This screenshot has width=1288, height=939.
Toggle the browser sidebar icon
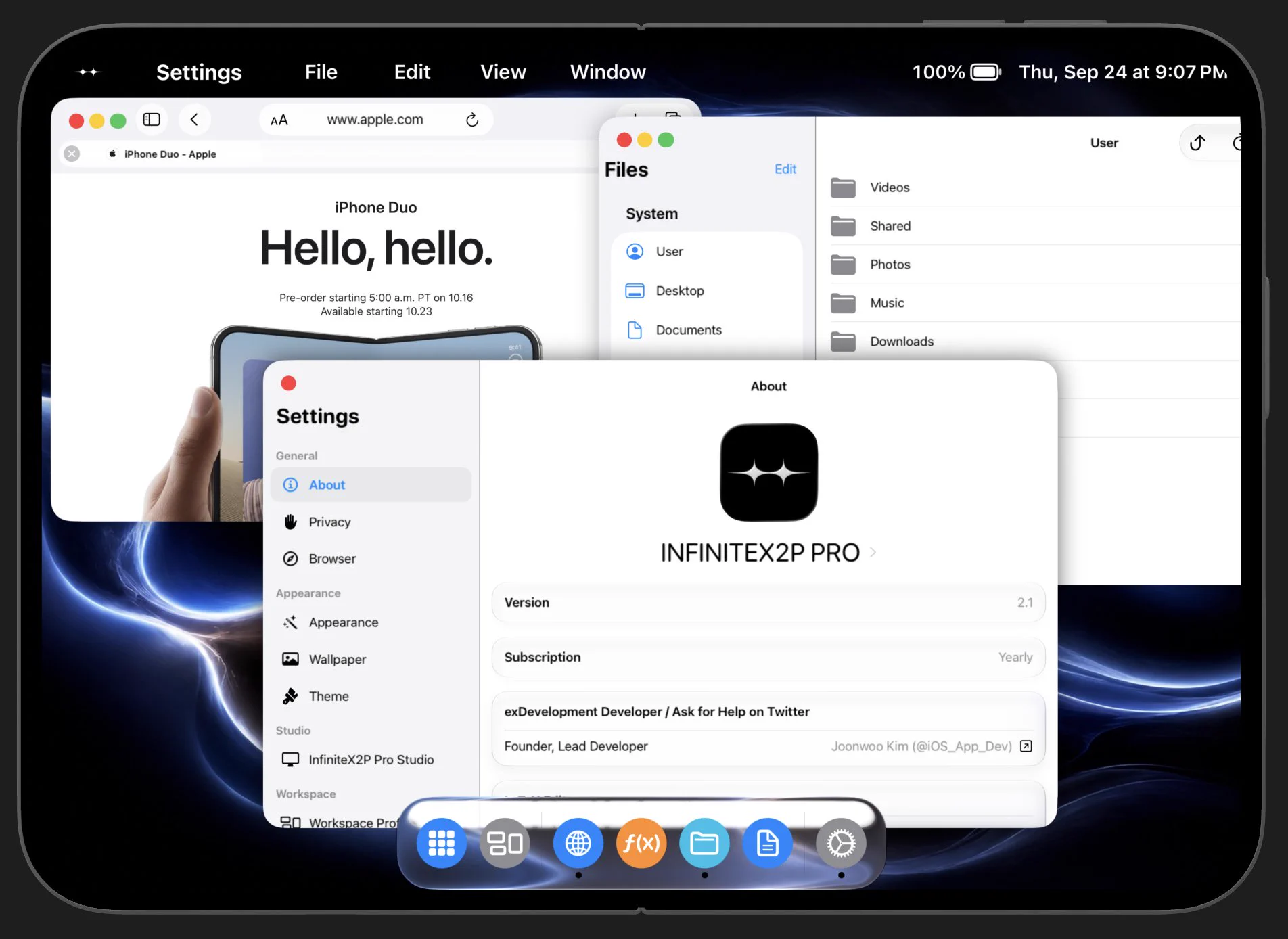coord(152,120)
